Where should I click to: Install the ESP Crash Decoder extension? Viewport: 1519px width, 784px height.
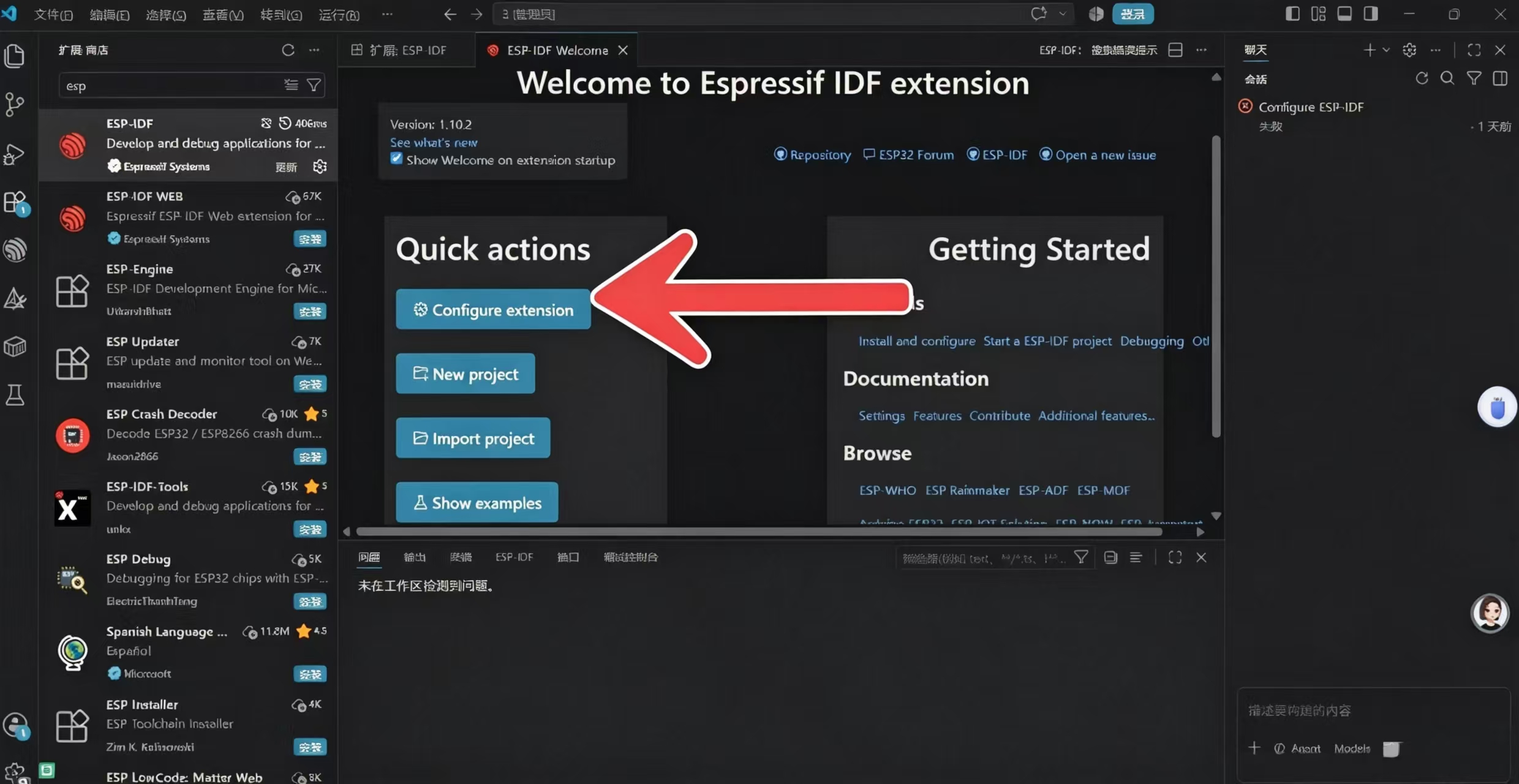coord(310,457)
